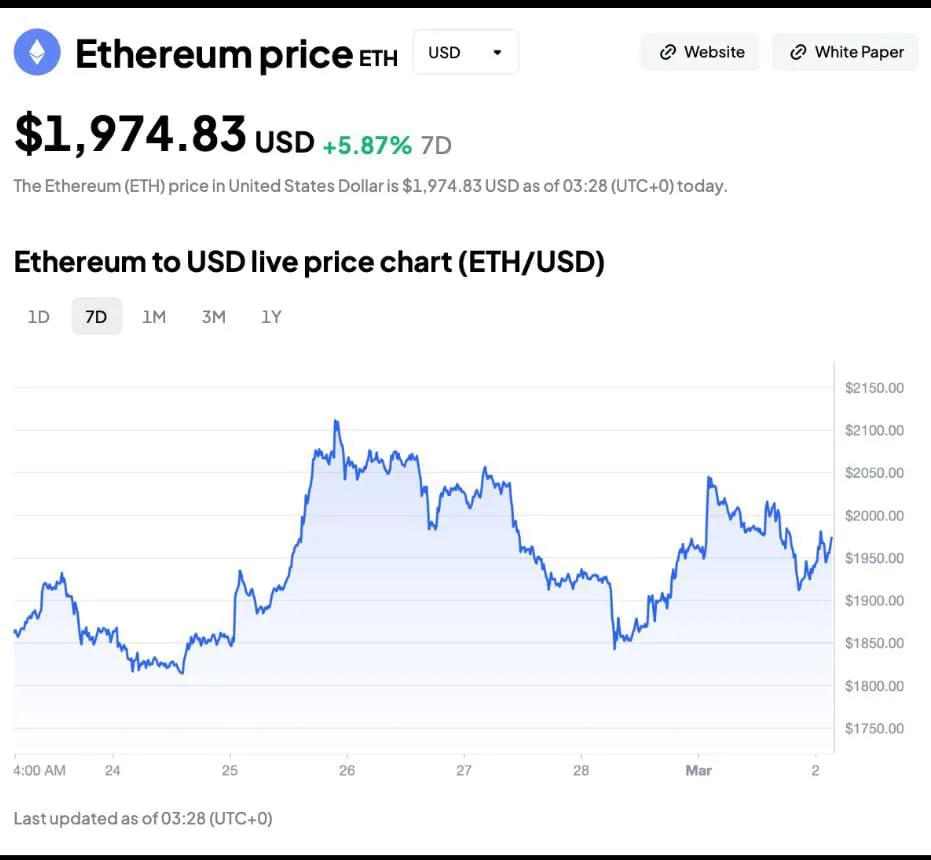Click the Mar date marker on x-axis
Image resolution: width=931 pixels, height=860 pixels.
click(x=698, y=771)
